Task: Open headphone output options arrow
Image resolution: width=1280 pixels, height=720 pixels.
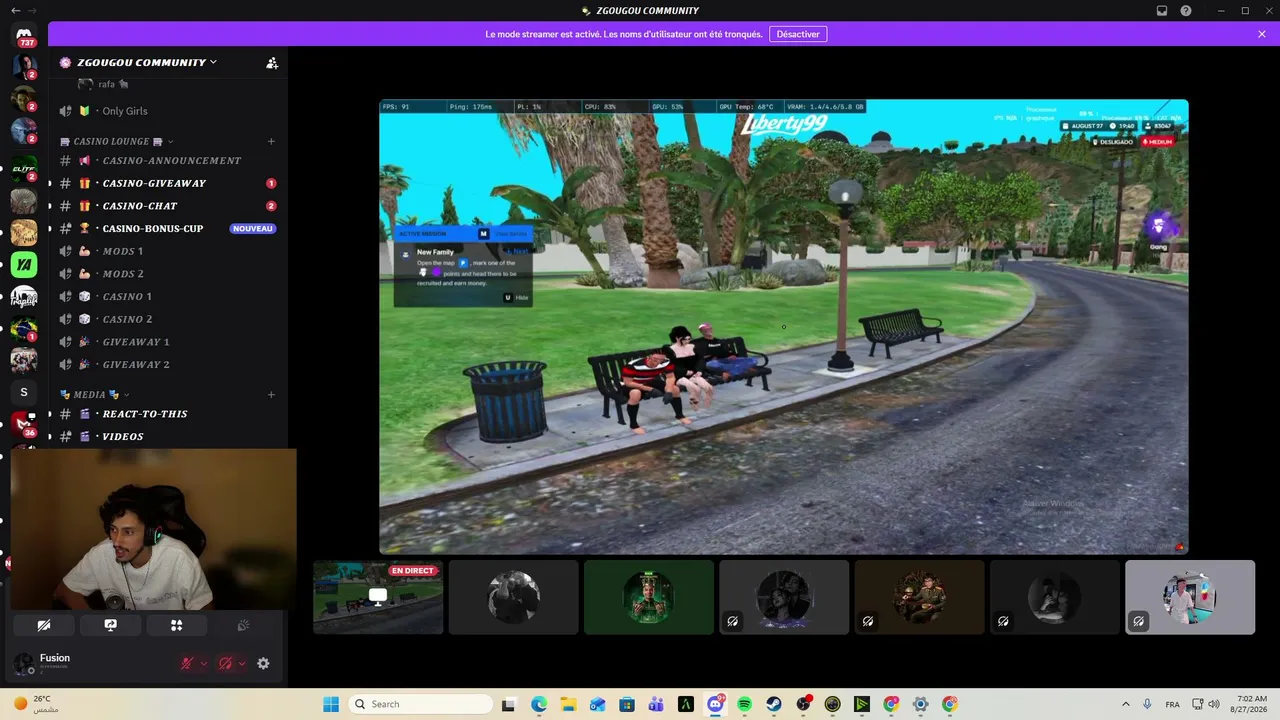Action: 242,663
